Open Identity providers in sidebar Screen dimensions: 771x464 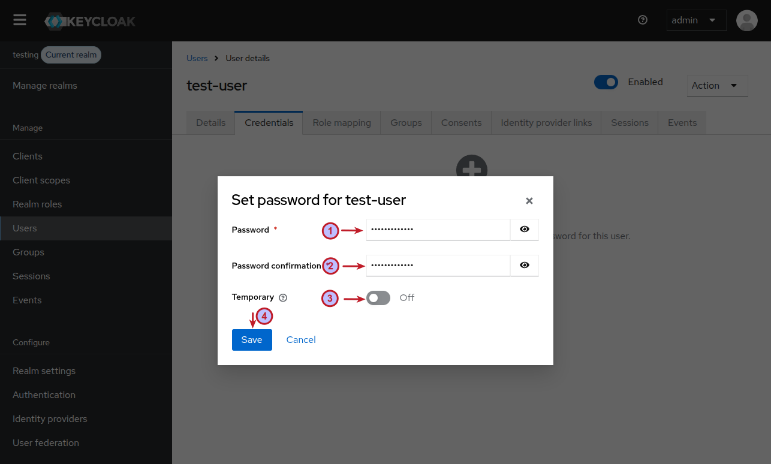pos(50,419)
